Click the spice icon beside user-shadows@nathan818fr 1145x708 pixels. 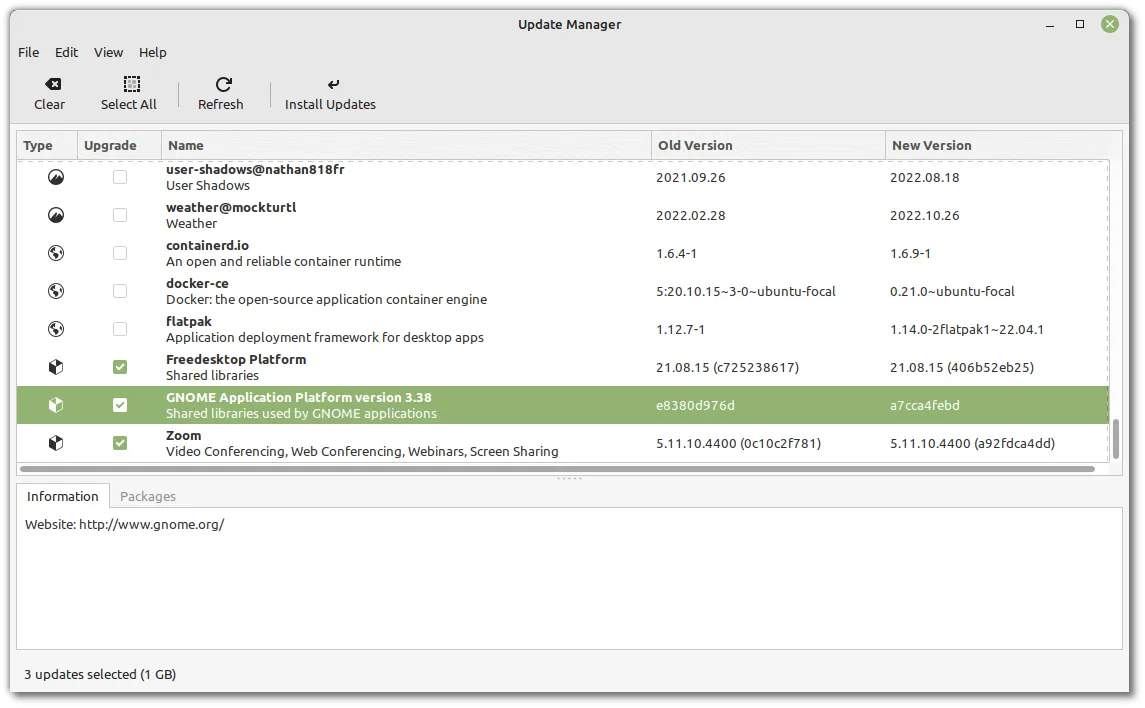55,176
